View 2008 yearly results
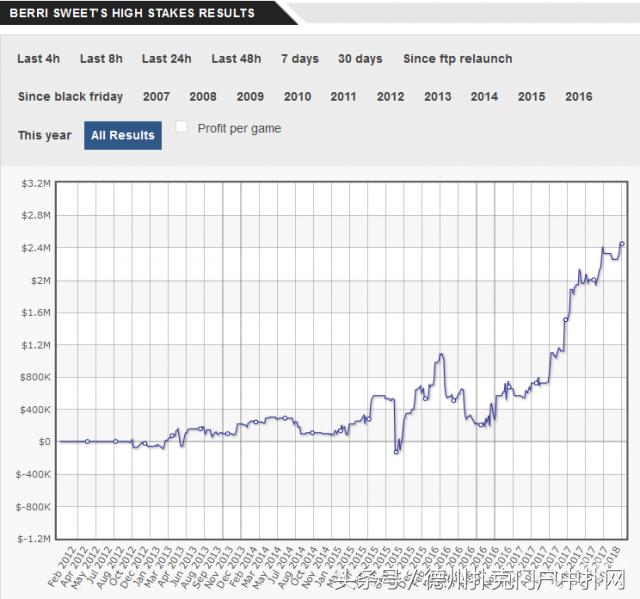Image resolution: width=640 pixels, height=599 pixels. (203, 97)
